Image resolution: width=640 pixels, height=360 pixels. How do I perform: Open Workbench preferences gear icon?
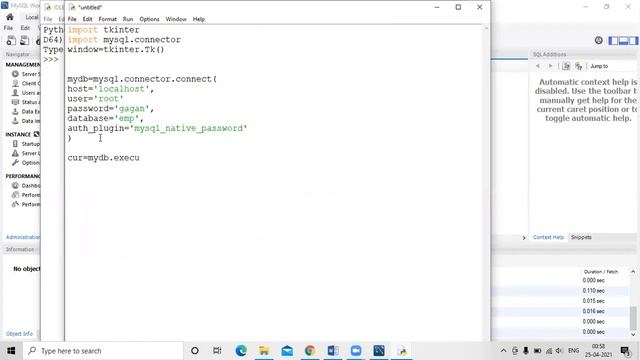pos(598,40)
